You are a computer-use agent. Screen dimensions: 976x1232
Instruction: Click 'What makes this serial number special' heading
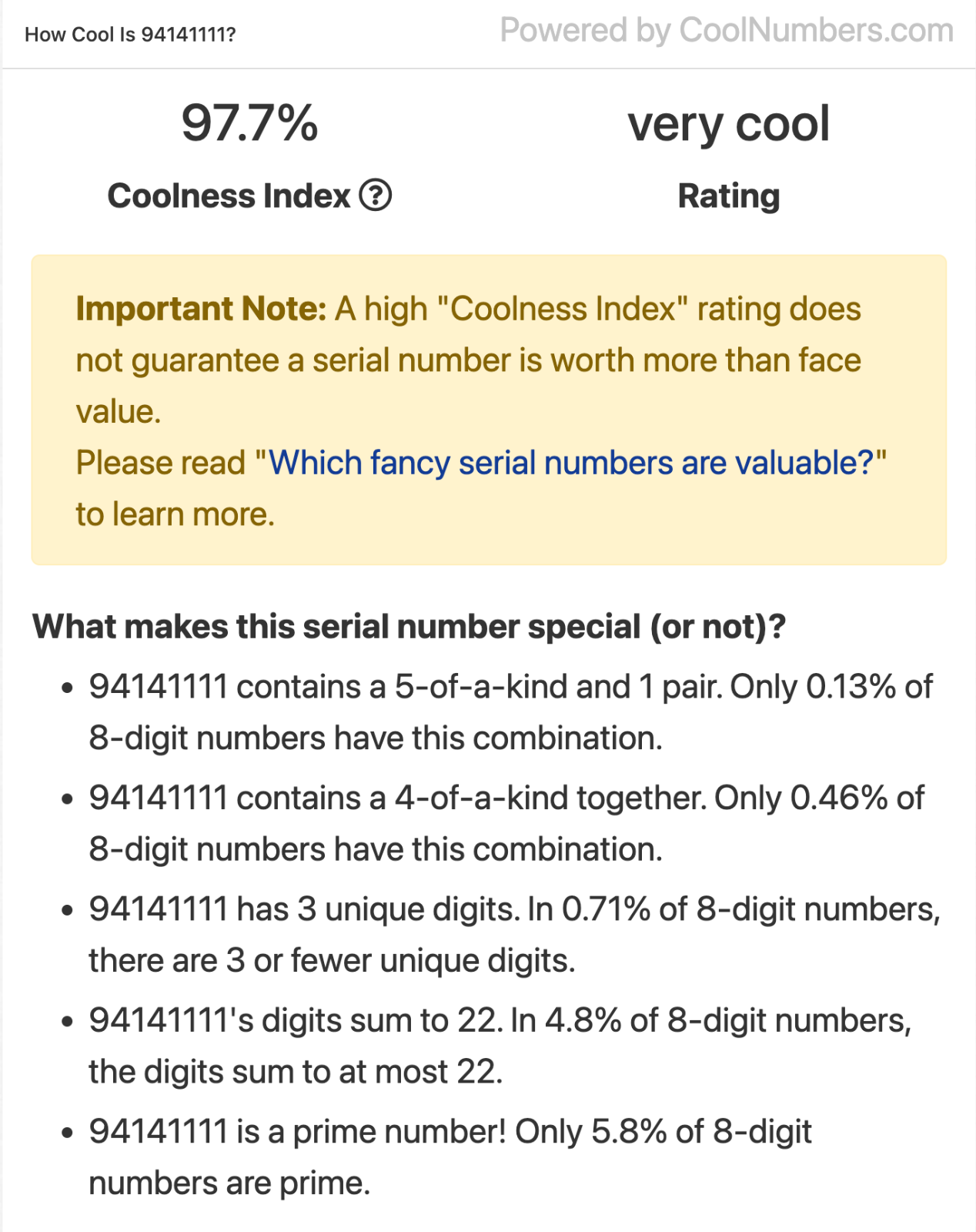coord(409,627)
